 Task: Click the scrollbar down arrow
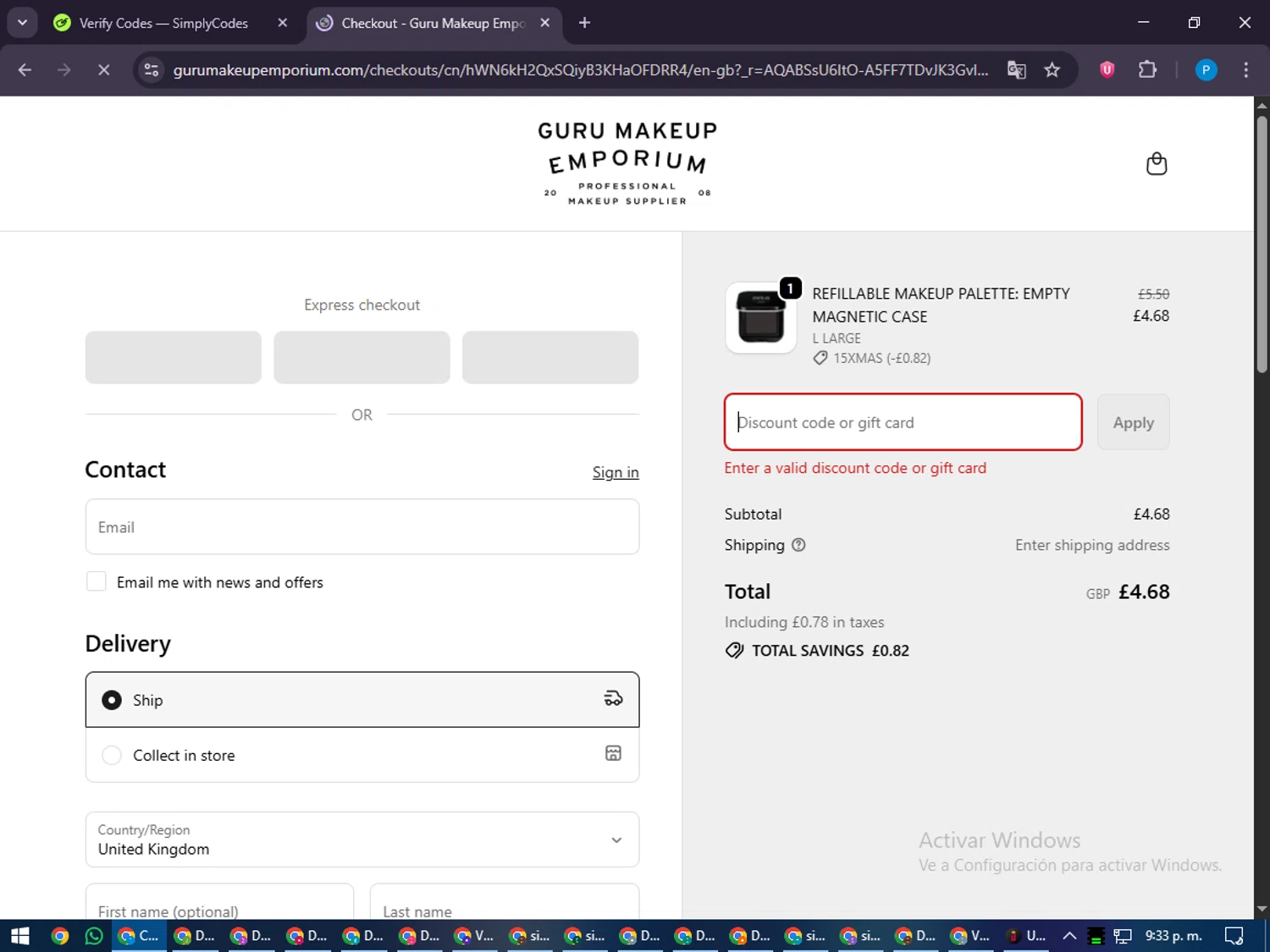pos(1262,910)
